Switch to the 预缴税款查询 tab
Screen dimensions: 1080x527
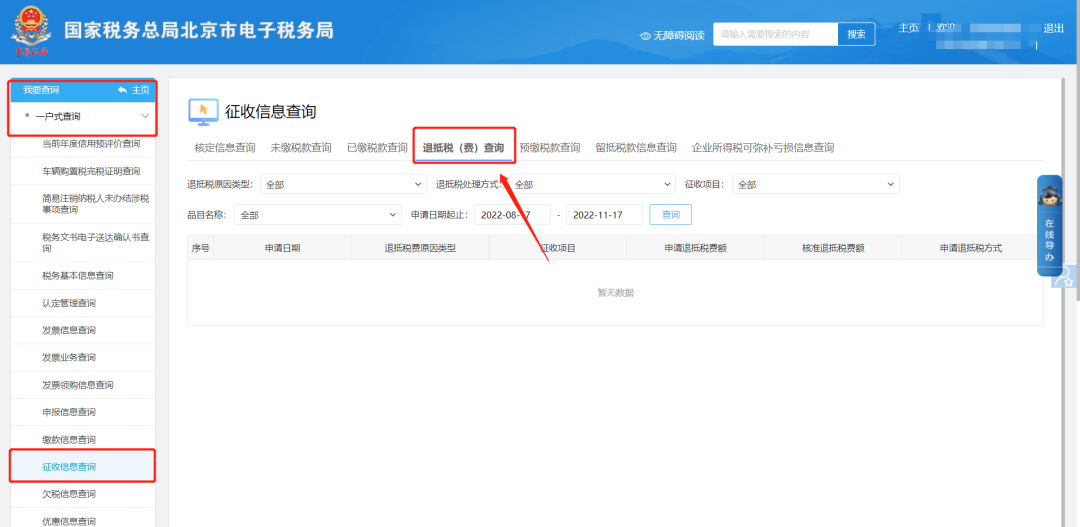(550, 147)
